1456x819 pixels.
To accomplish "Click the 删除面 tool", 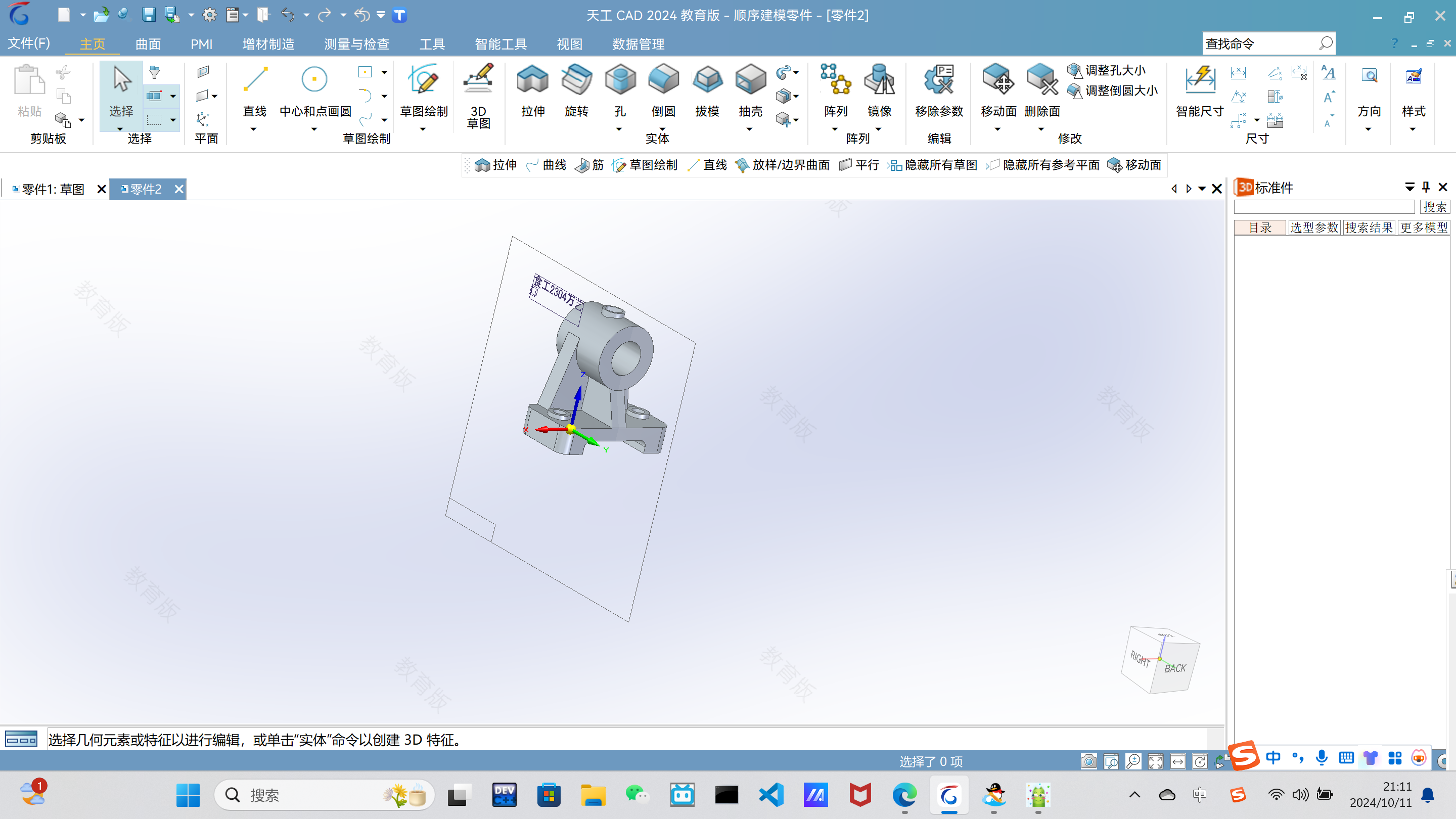I will [1041, 90].
